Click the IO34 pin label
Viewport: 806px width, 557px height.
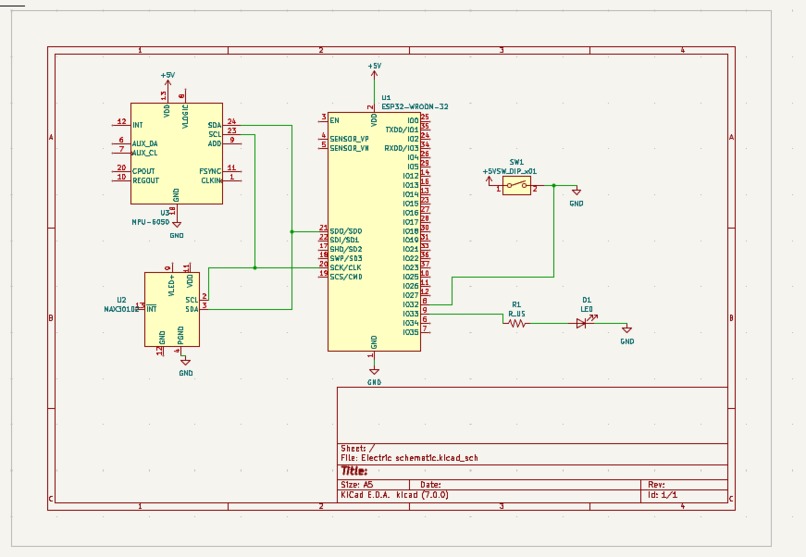[411, 323]
